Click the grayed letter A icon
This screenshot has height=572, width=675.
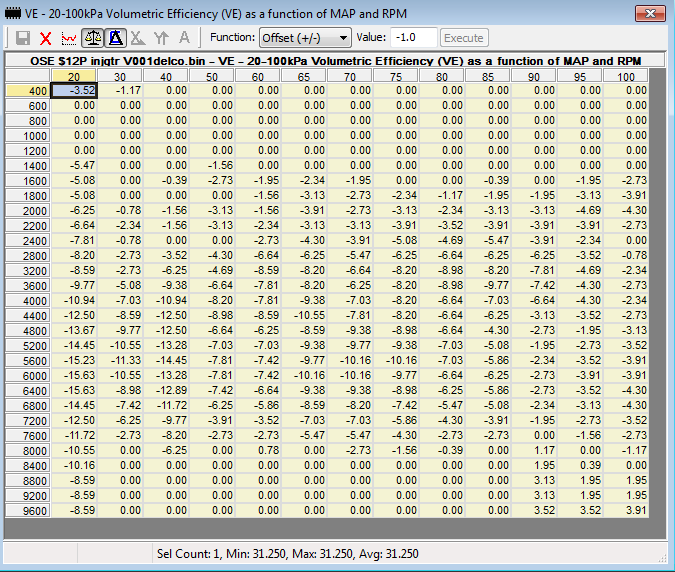[x=184, y=38]
